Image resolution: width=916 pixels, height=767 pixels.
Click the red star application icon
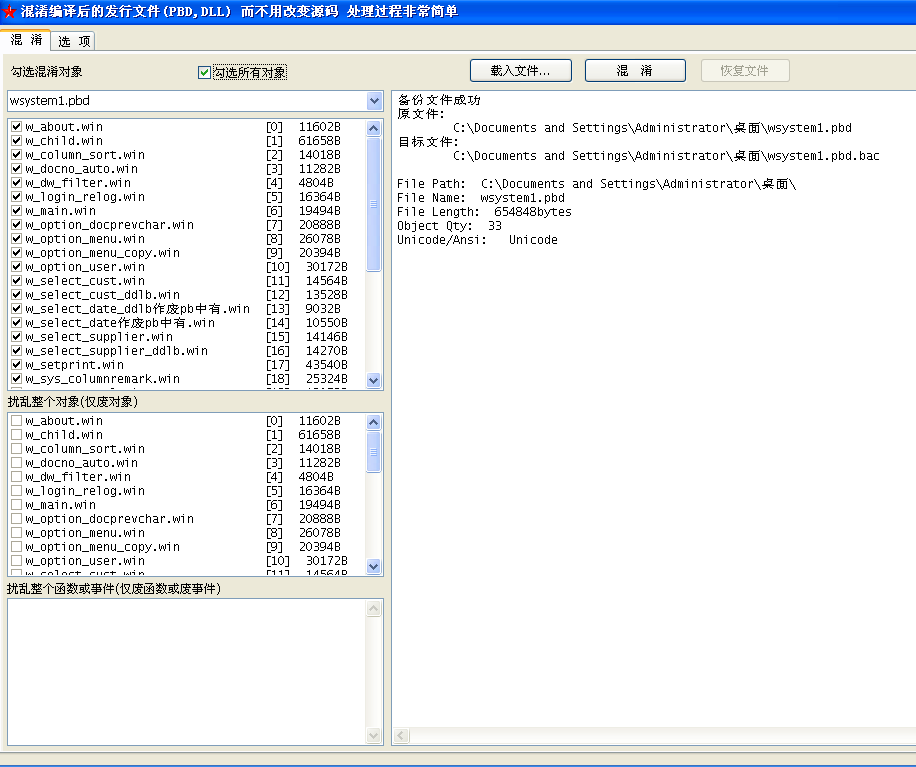pyautogui.click(x=9, y=12)
